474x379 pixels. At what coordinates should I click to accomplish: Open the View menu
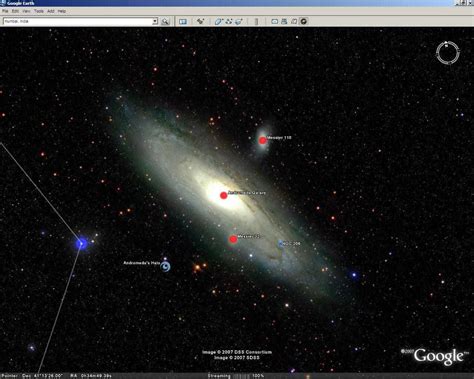pos(26,11)
